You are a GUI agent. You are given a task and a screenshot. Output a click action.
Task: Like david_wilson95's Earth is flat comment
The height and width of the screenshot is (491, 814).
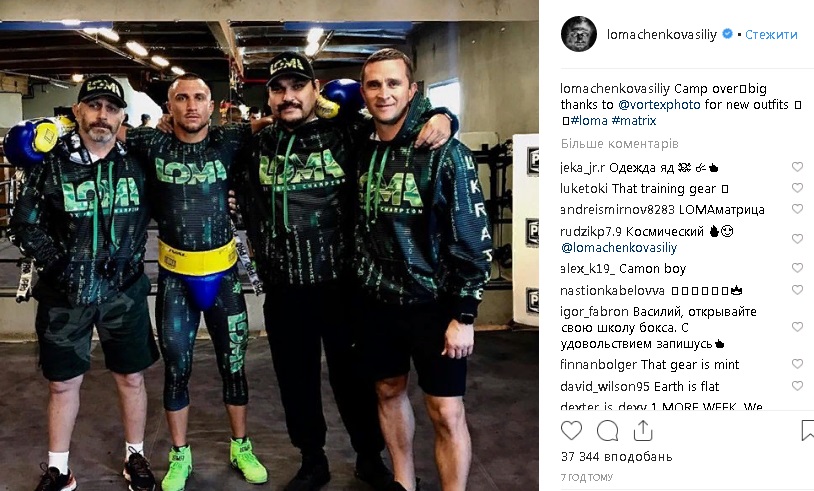[x=797, y=386]
